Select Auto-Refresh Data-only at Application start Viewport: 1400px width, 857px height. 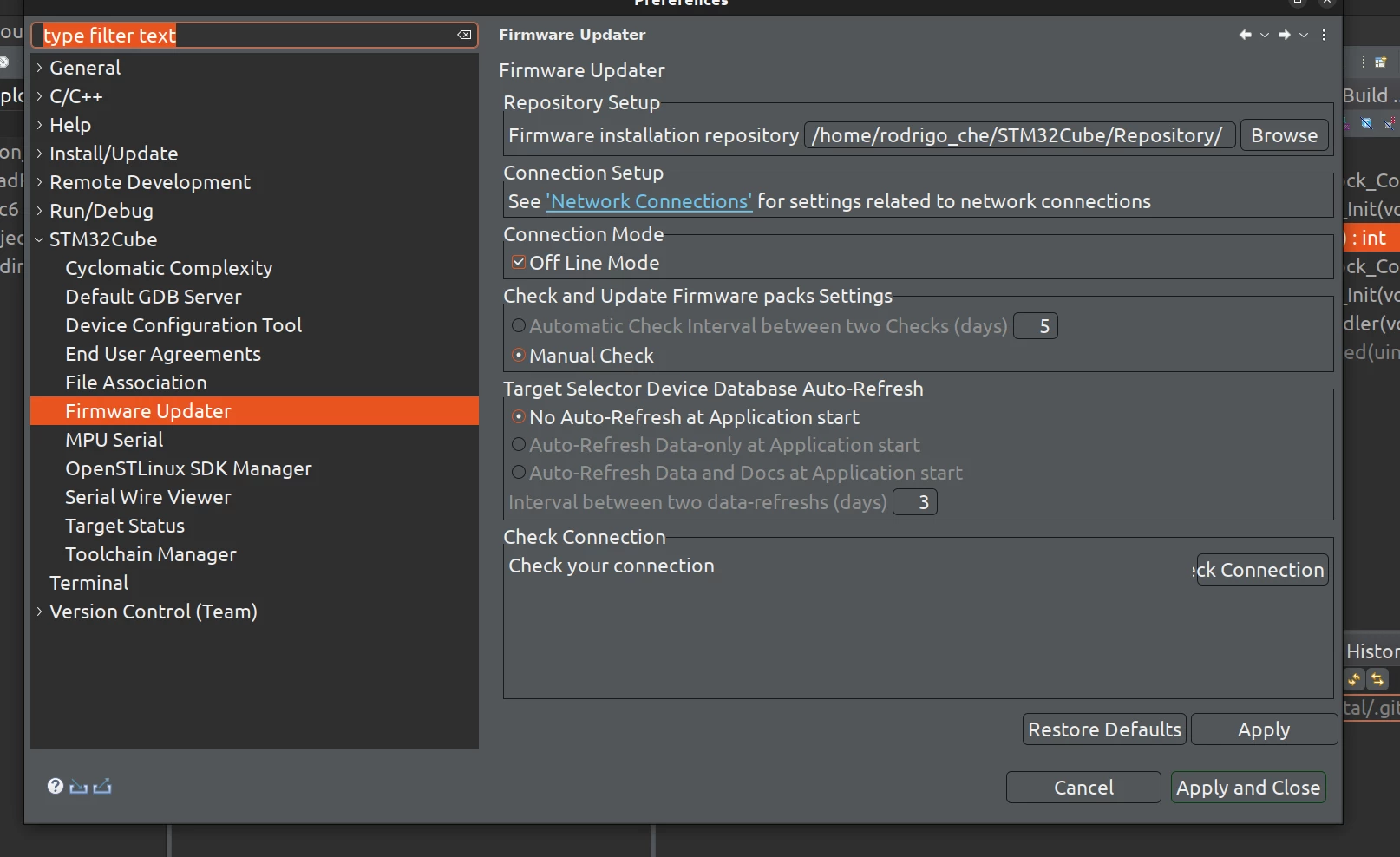519,444
